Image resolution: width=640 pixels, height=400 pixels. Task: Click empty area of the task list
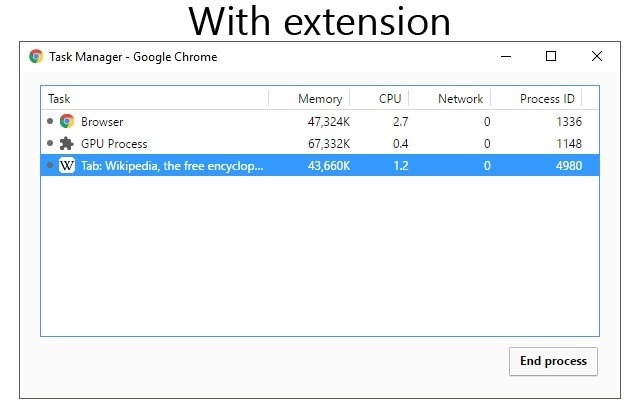[320, 256]
